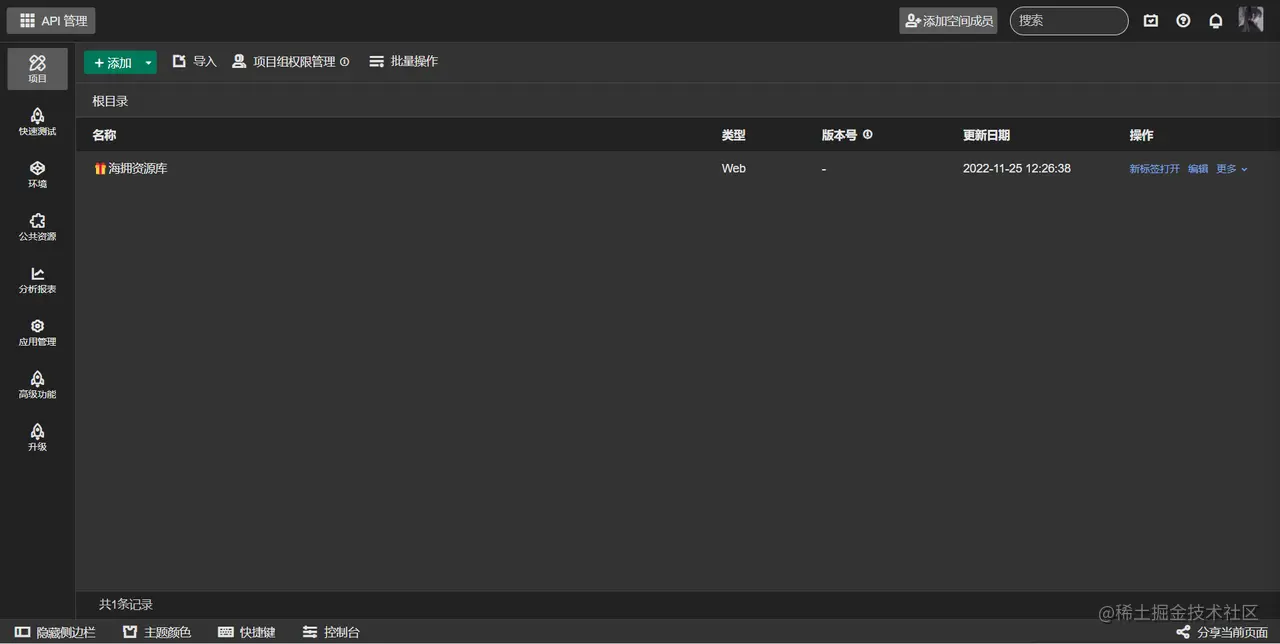The width and height of the screenshot is (1280, 644).
Task: Click the 类型 column header
Action: (734, 135)
